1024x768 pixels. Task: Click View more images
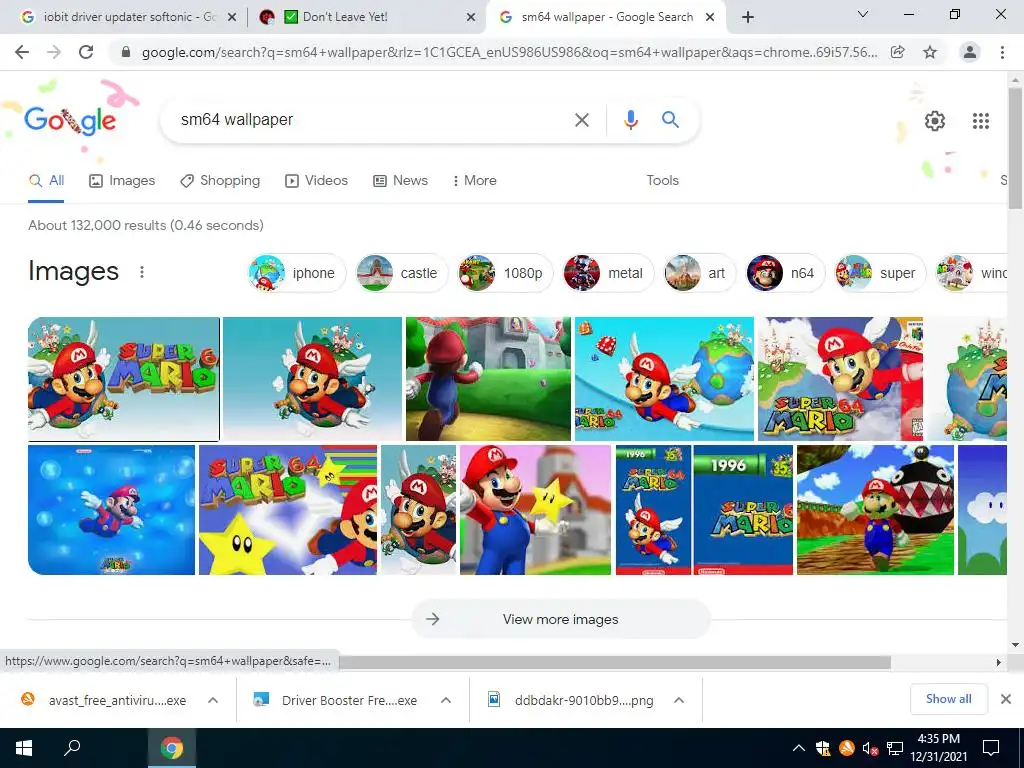tap(560, 619)
